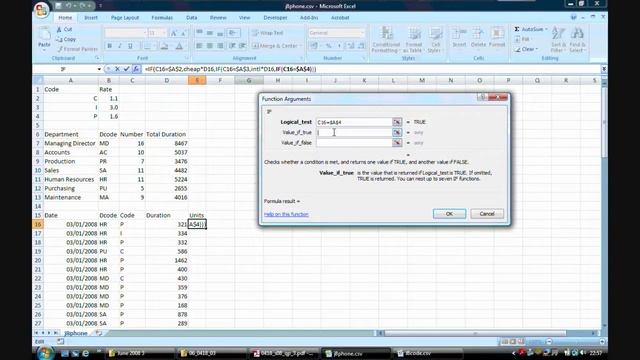Expand the formula bar
Viewport: 640px width, 360px height.
click(604, 69)
